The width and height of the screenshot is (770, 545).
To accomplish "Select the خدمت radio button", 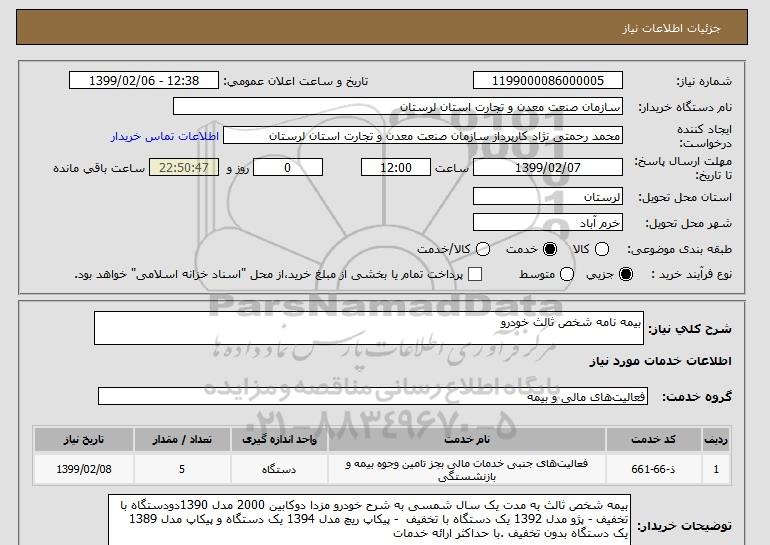I will coord(550,249).
